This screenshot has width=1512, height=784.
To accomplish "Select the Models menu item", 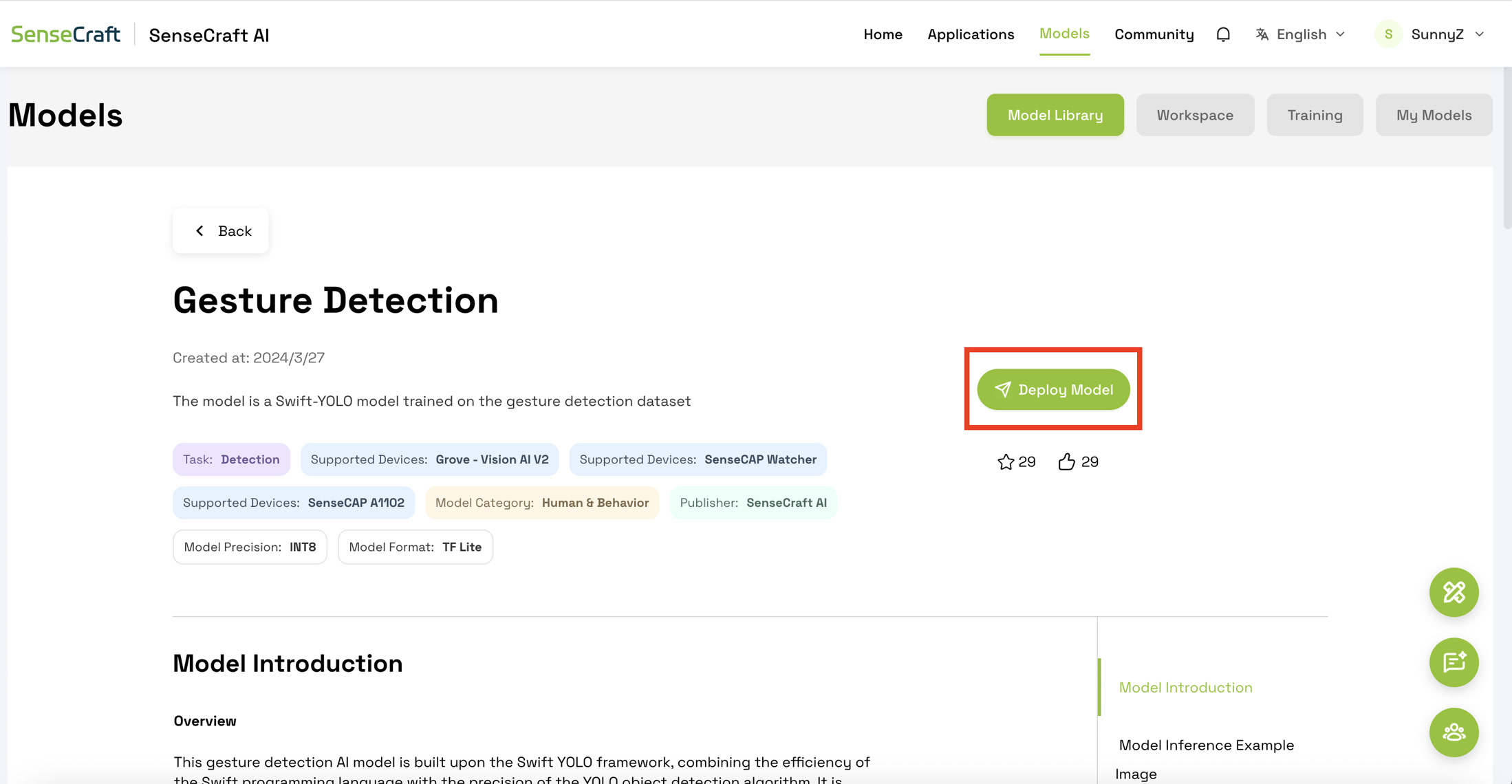I will click(1064, 34).
